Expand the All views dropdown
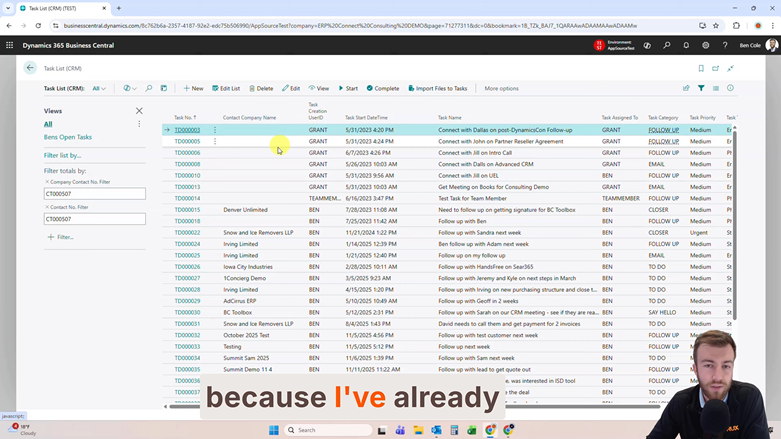This screenshot has width=781, height=439. tap(99, 88)
